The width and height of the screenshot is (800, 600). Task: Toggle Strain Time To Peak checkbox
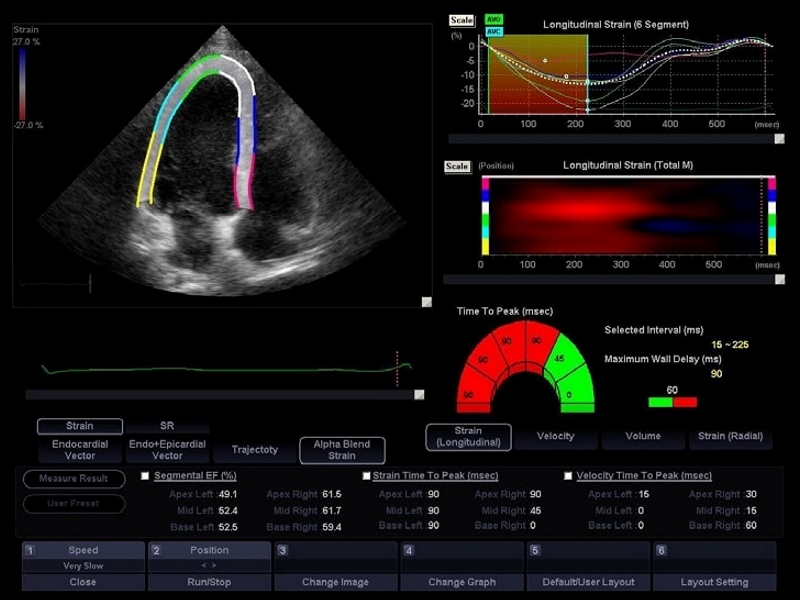tap(366, 476)
